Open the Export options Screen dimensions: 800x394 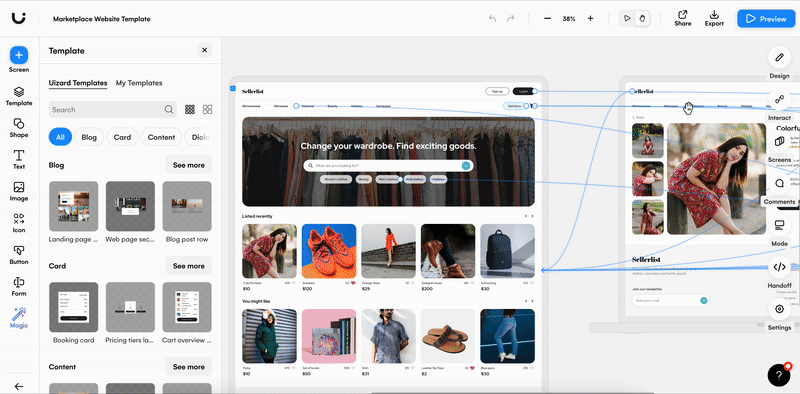(x=714, y=18)
